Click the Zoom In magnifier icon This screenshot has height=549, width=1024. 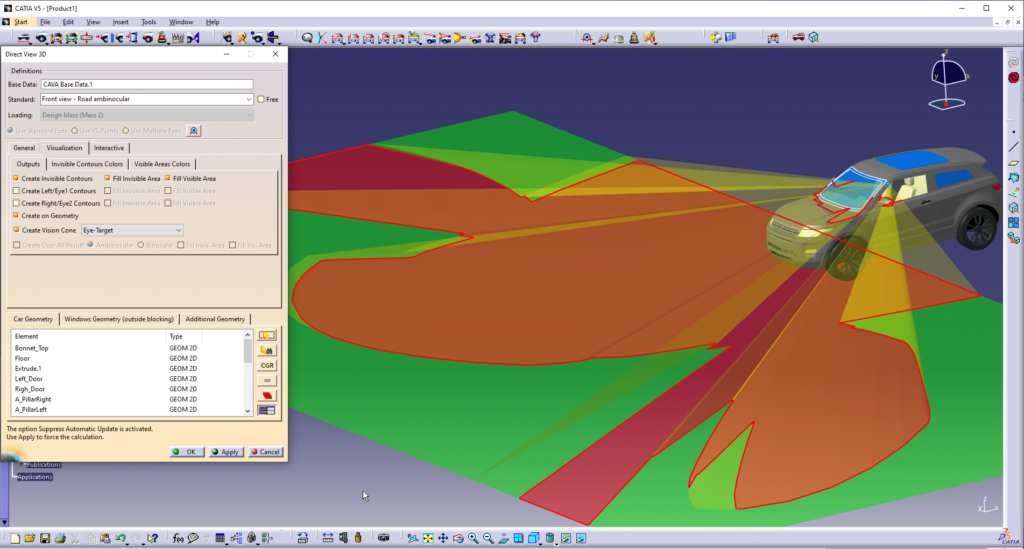[x=473, y=539]
